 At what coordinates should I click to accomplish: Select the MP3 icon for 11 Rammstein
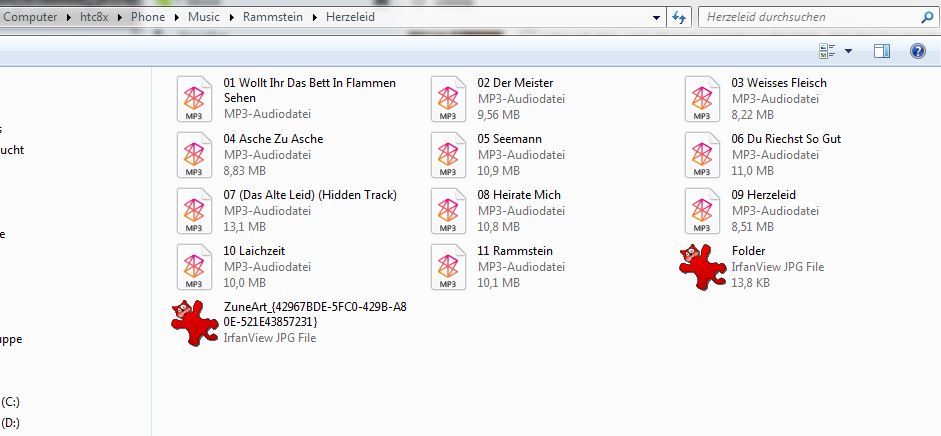[x=448, y=267]
